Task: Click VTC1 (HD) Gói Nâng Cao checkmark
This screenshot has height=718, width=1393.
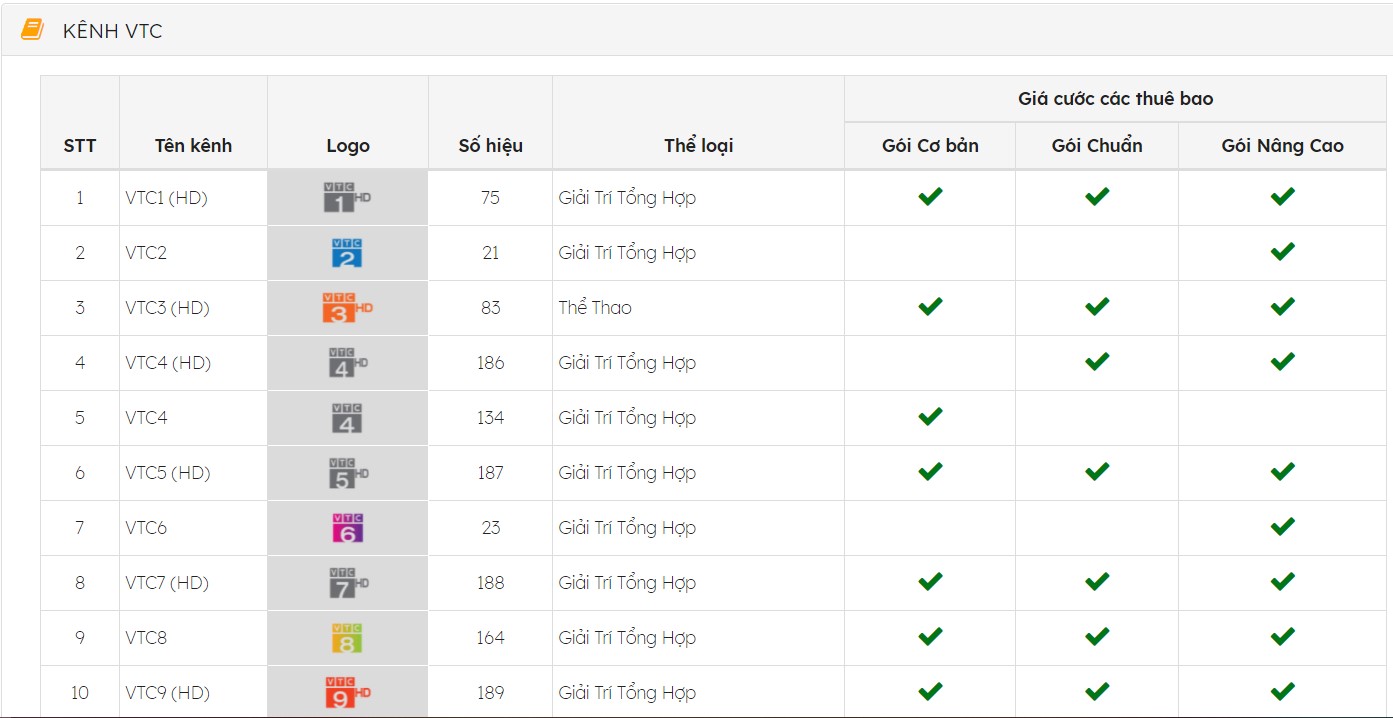Action: click(1283, 197)
